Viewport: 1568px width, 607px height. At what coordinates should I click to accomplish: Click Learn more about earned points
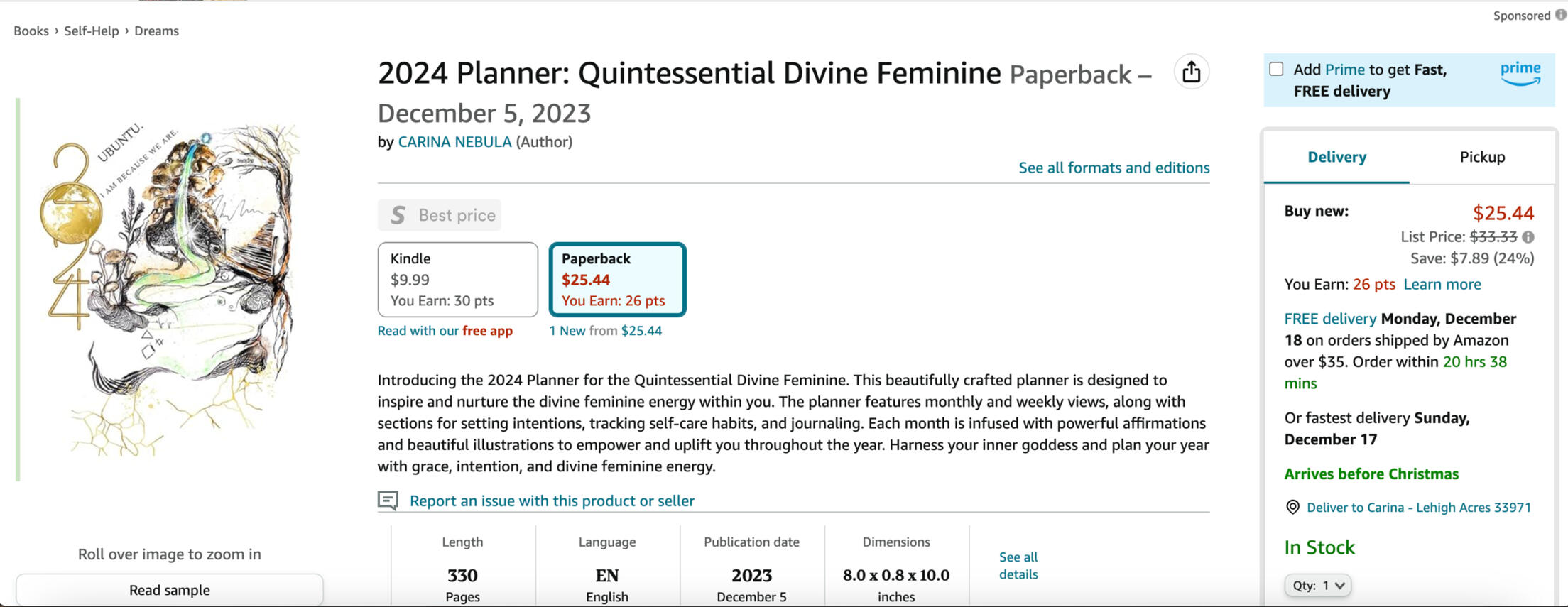[1442, 285]
